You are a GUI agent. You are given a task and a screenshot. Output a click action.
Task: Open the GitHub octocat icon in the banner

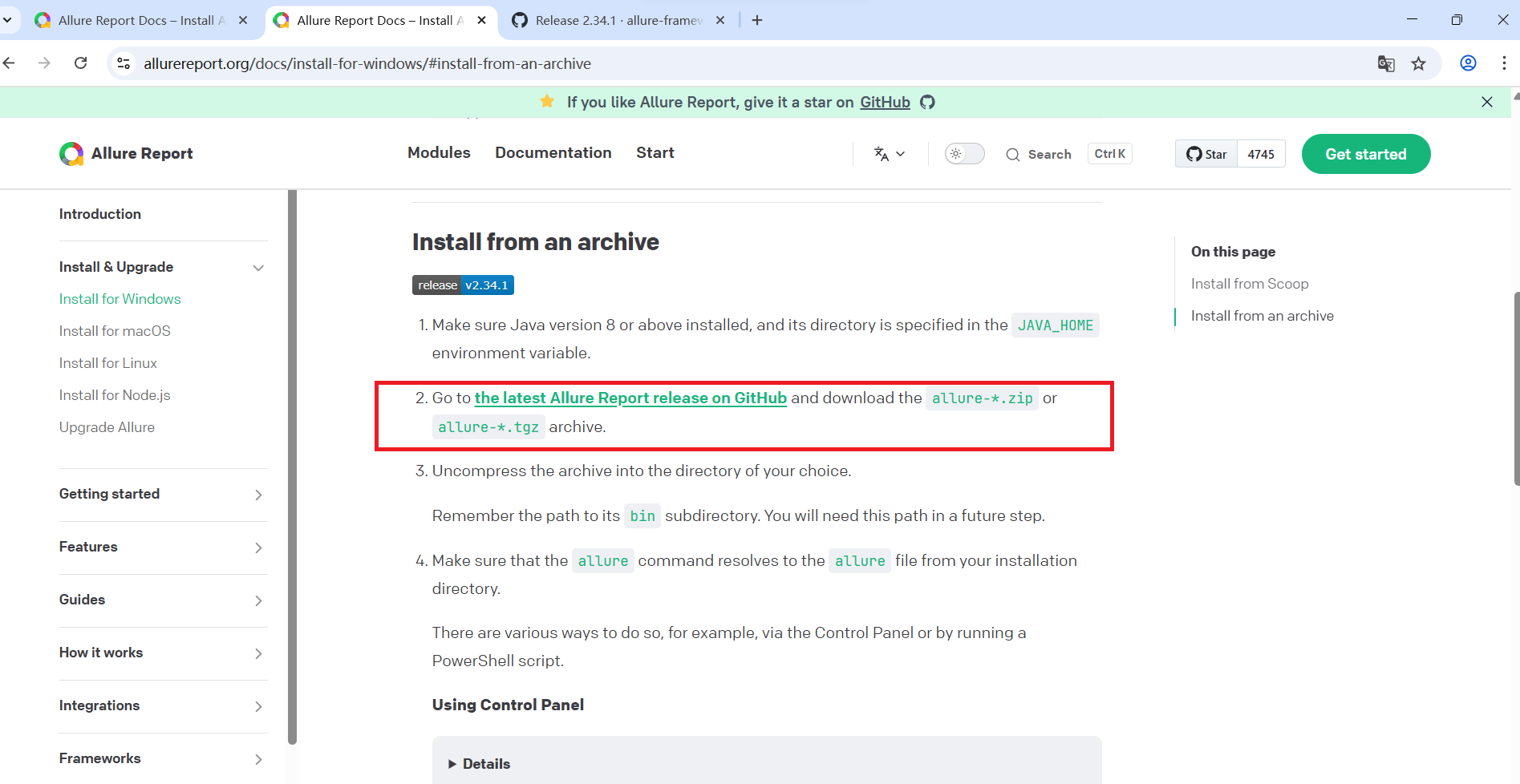[927, 102]
